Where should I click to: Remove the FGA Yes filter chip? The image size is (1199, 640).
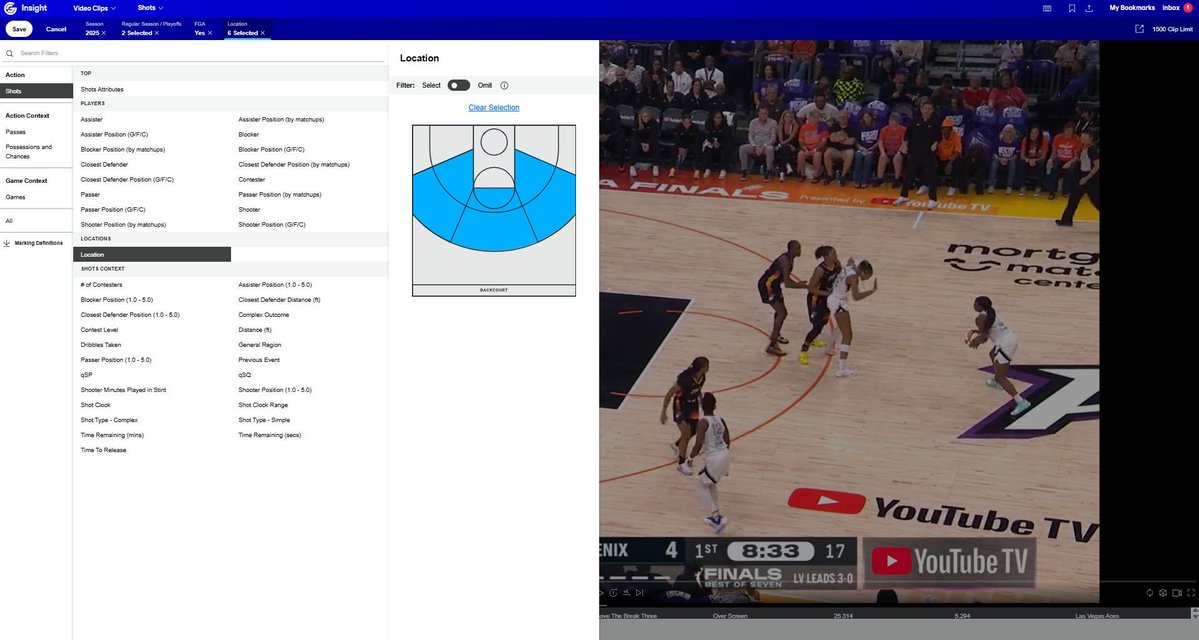[x=210, y=33]
